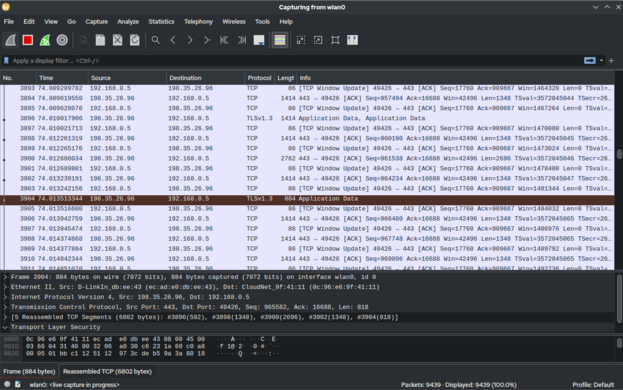Viewport: 623px width, 390px height.
Task: Switch to Reassembled TCP (6802 bytes) tab
Action: 107,371
